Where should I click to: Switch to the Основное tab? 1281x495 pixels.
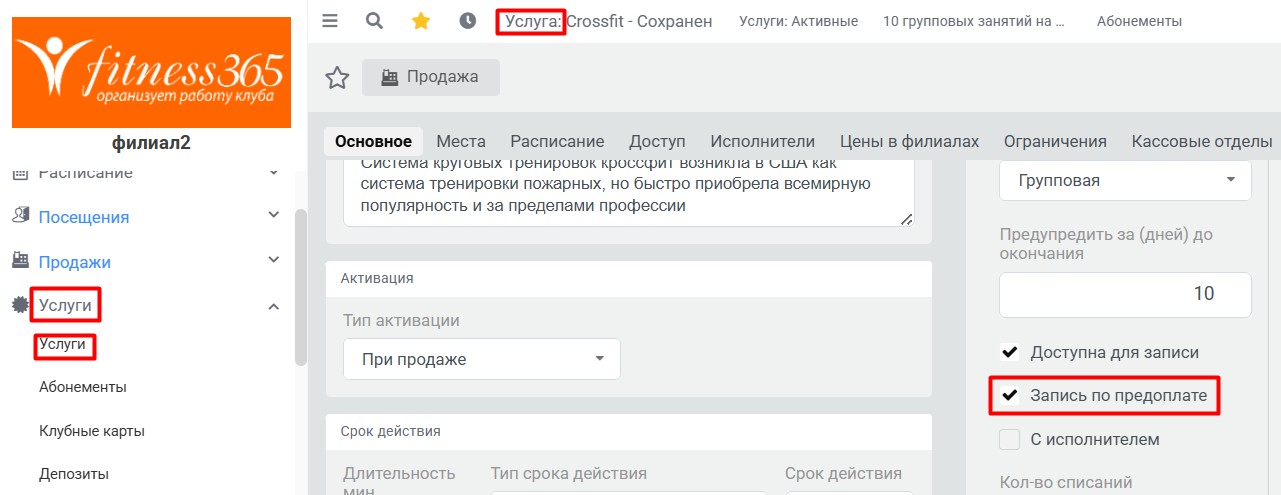373,141
